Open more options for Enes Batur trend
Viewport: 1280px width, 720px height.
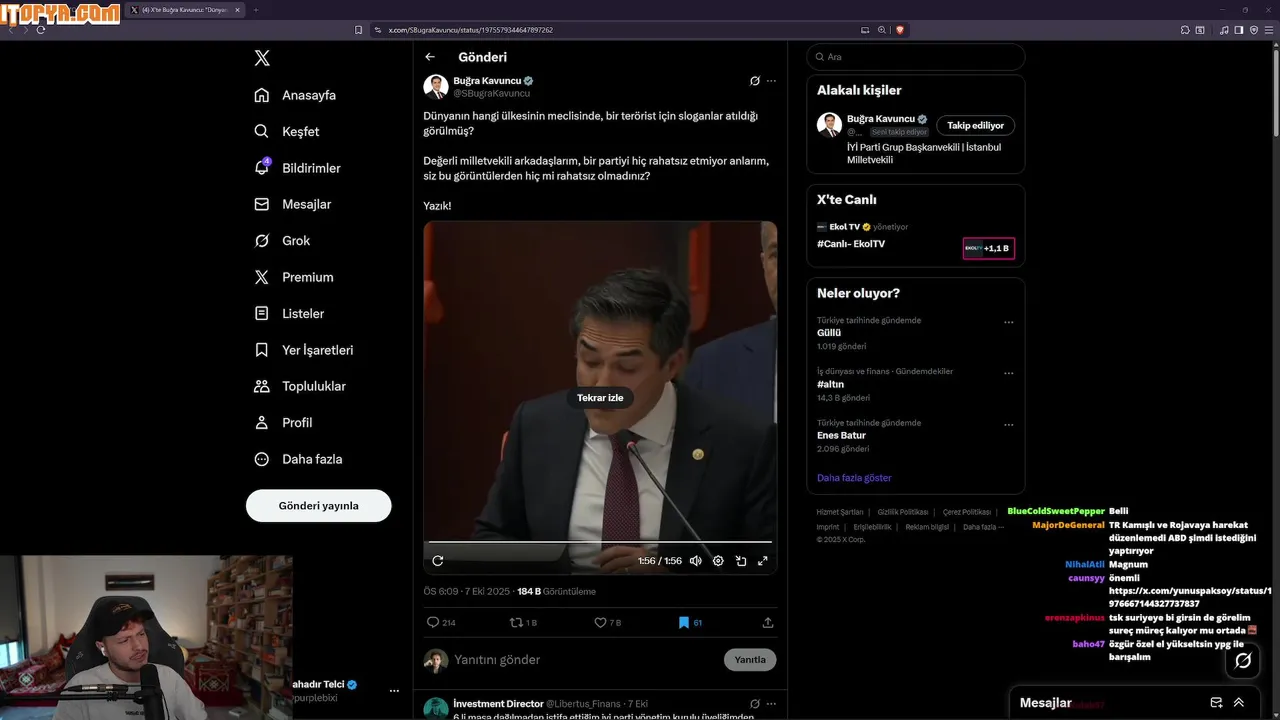(x=1009, y=425)
